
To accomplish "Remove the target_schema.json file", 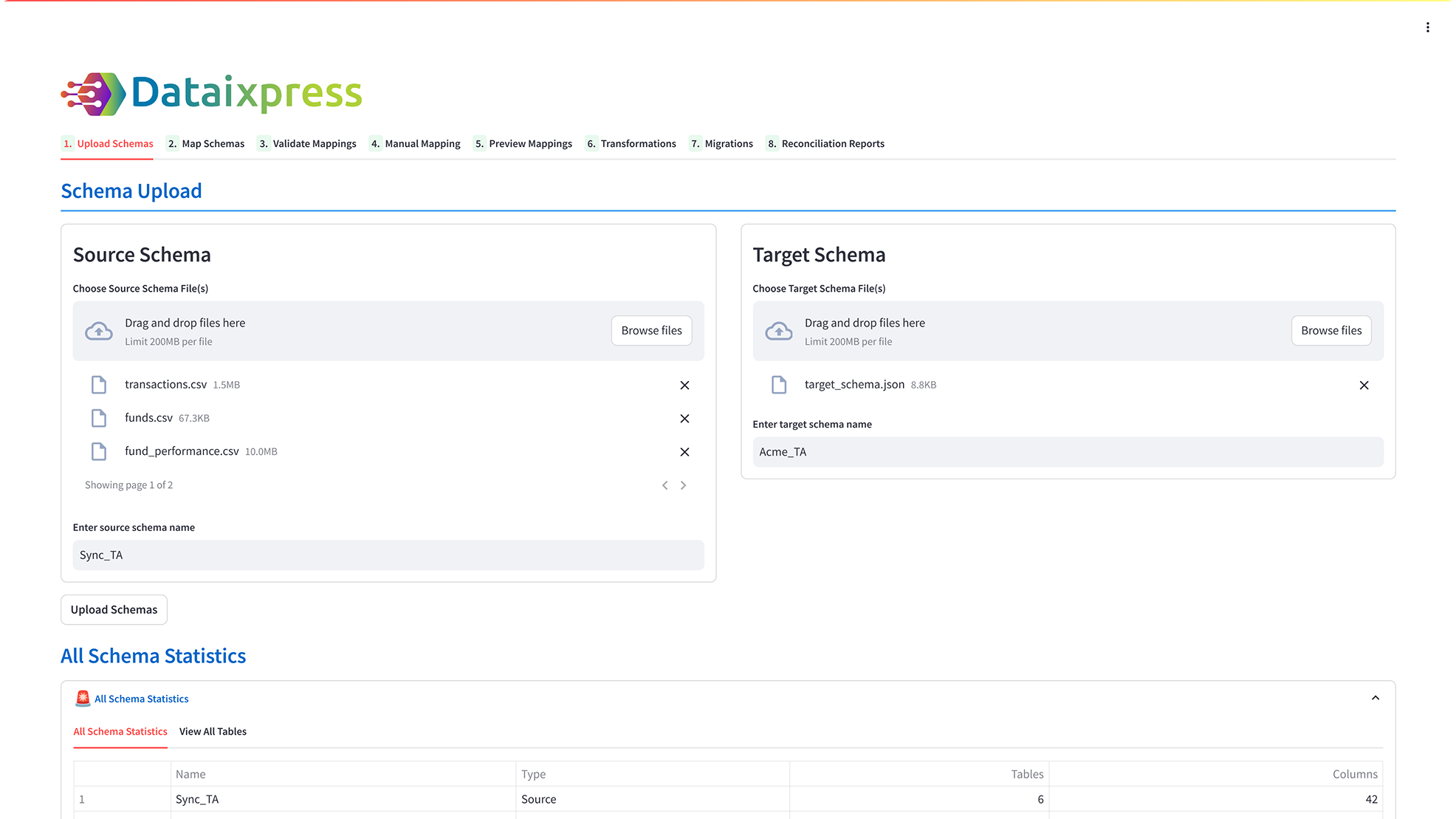I will (1364, 385).
